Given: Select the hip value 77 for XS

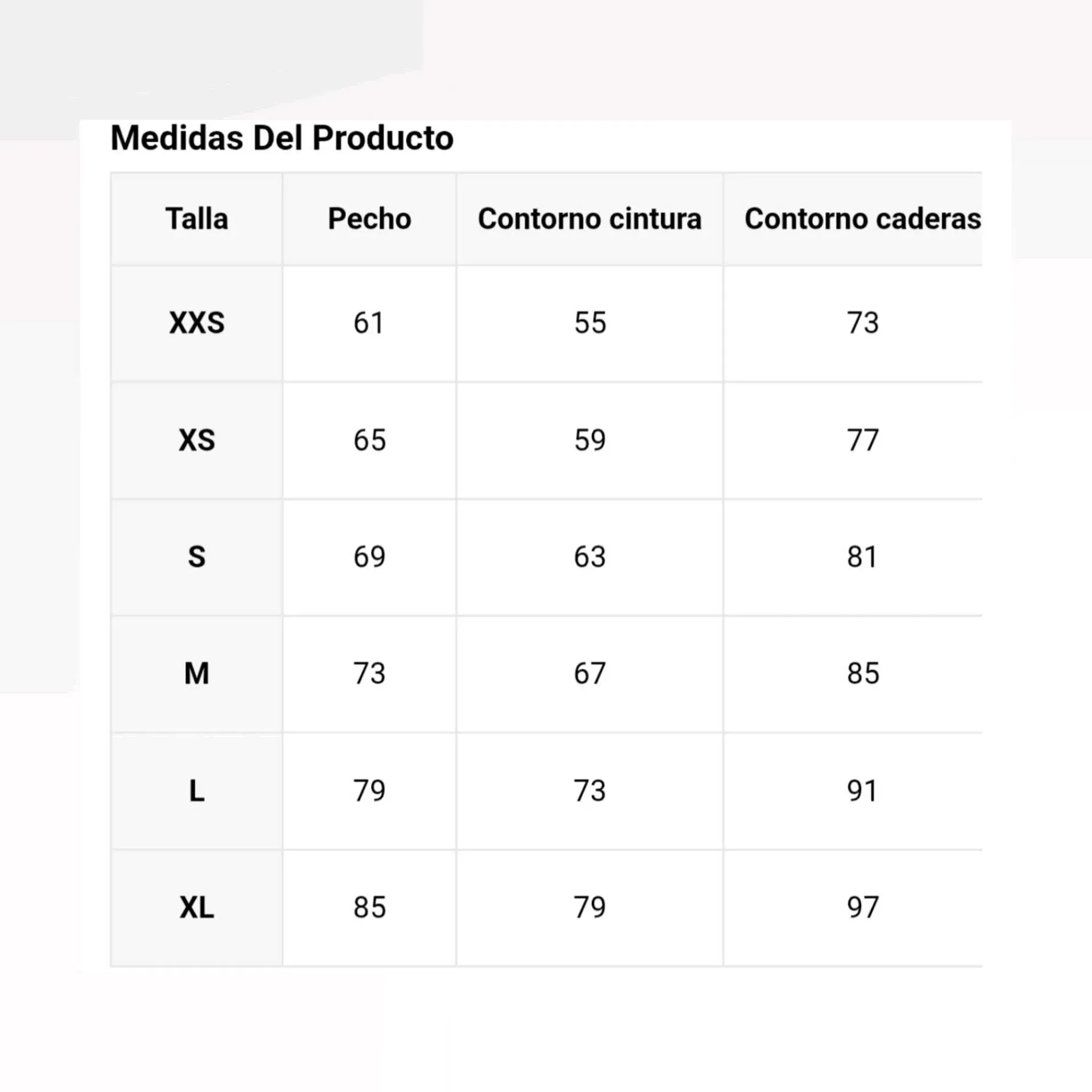Looking at the screenshot, I should pos(863,440).
